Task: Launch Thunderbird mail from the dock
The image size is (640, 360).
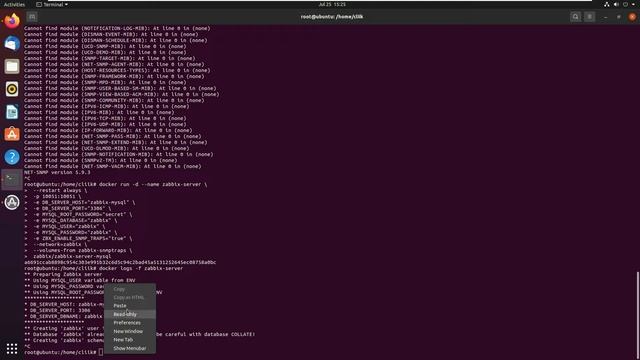Action: coord(12,43)
